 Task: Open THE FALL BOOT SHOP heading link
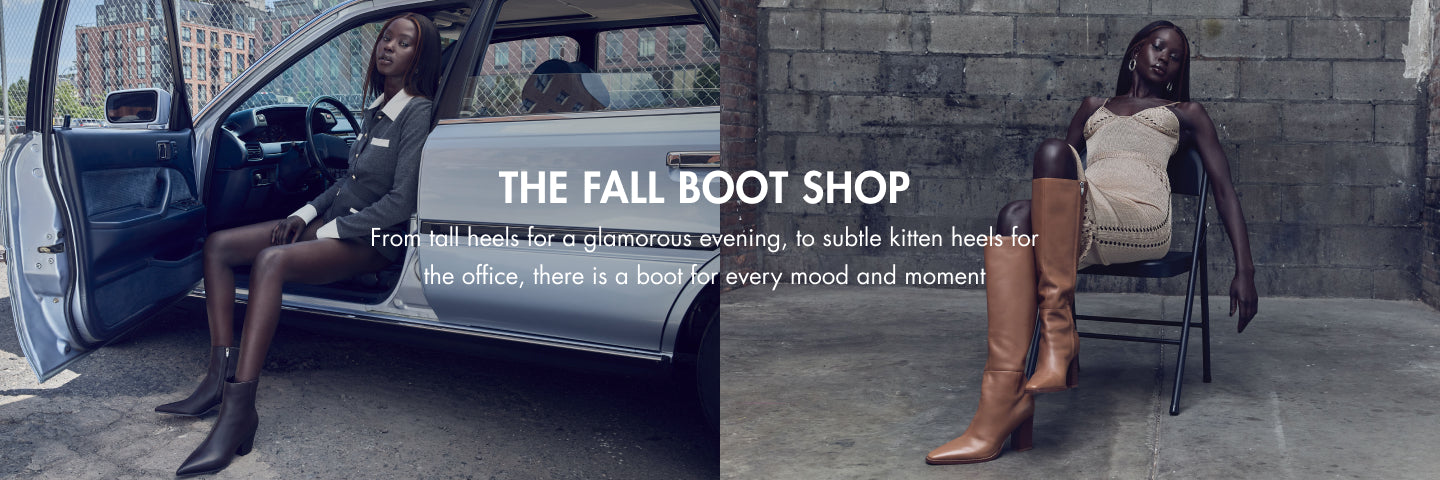pos(704,187)
